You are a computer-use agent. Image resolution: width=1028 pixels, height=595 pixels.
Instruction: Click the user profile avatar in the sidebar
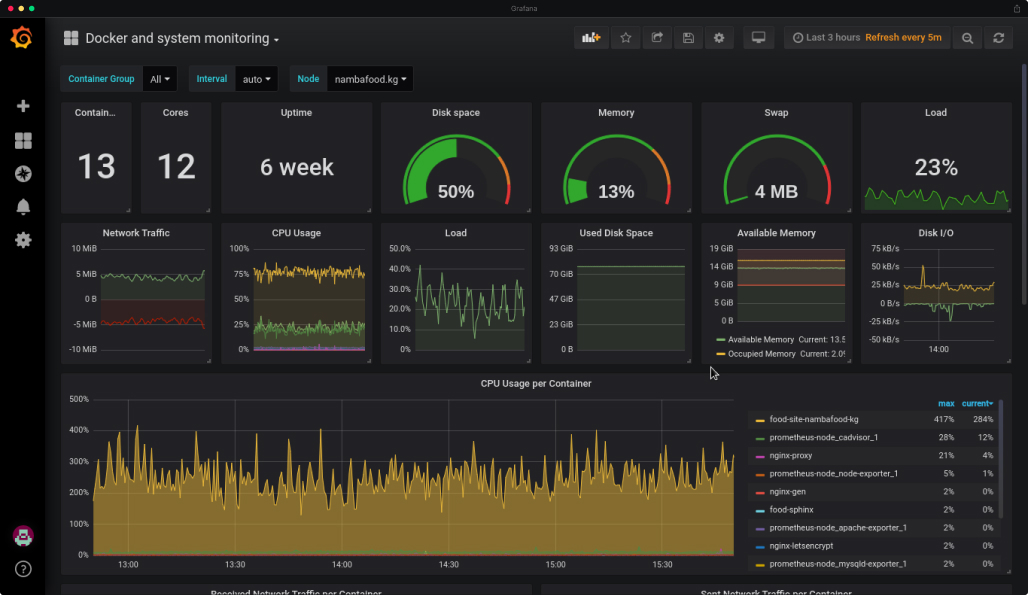click(x=22, y=536)
